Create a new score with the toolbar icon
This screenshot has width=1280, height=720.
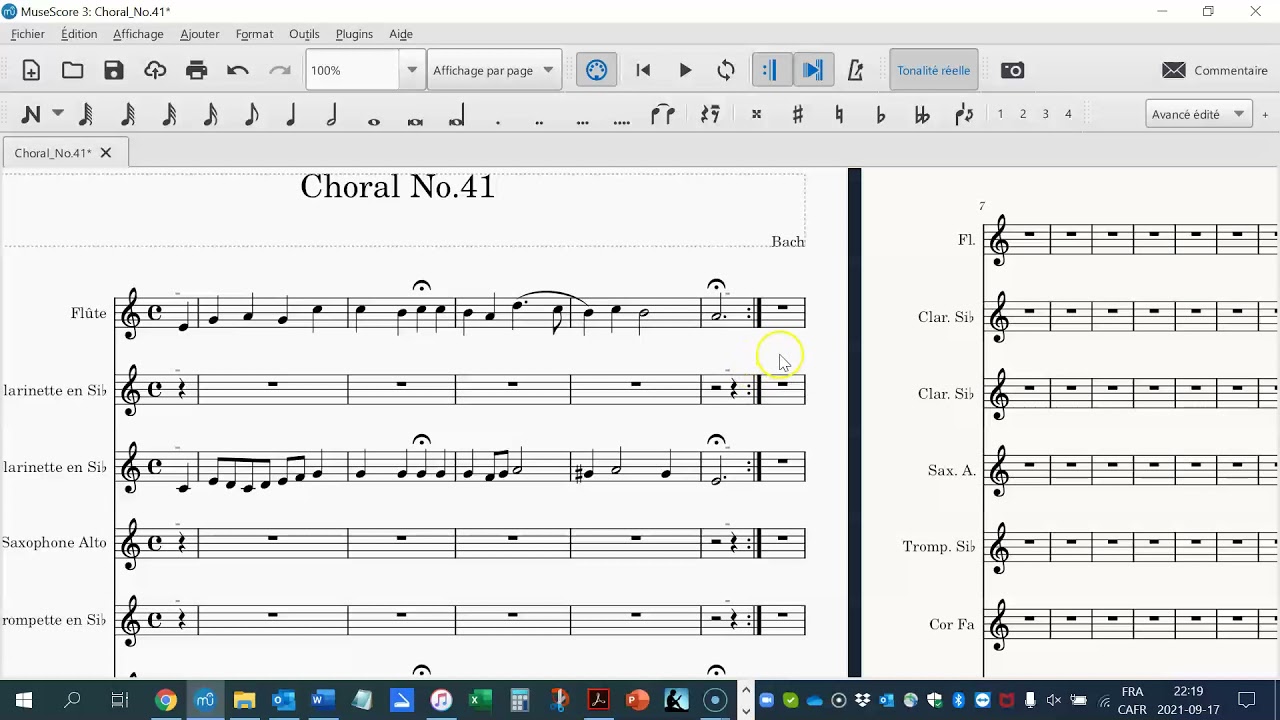coord(31,70)
